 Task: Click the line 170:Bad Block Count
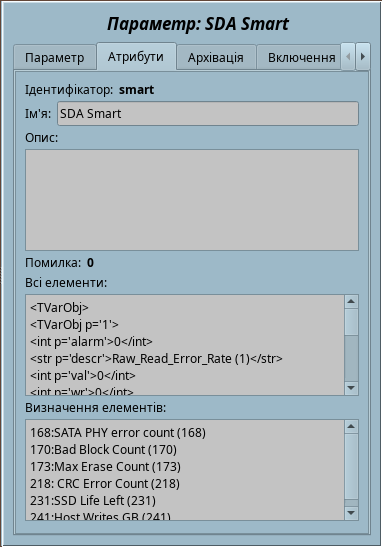(104, 450)
